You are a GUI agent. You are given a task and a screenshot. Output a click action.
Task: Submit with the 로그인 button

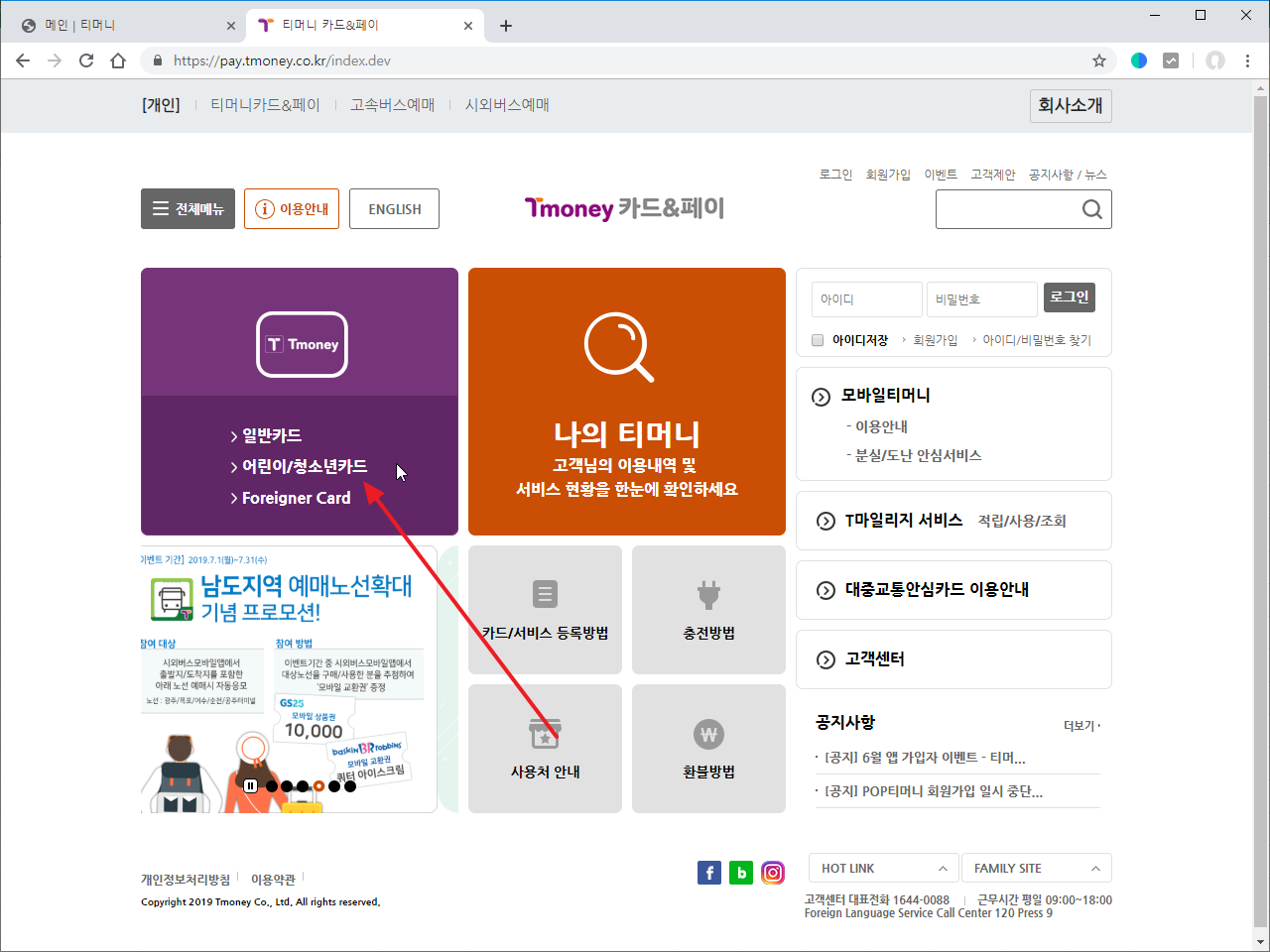1070,297
